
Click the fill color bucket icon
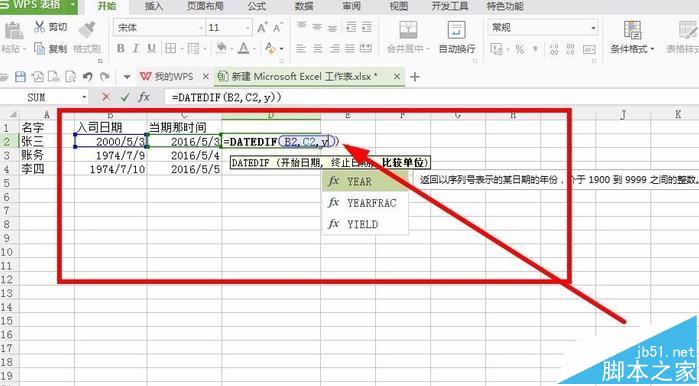221,48
